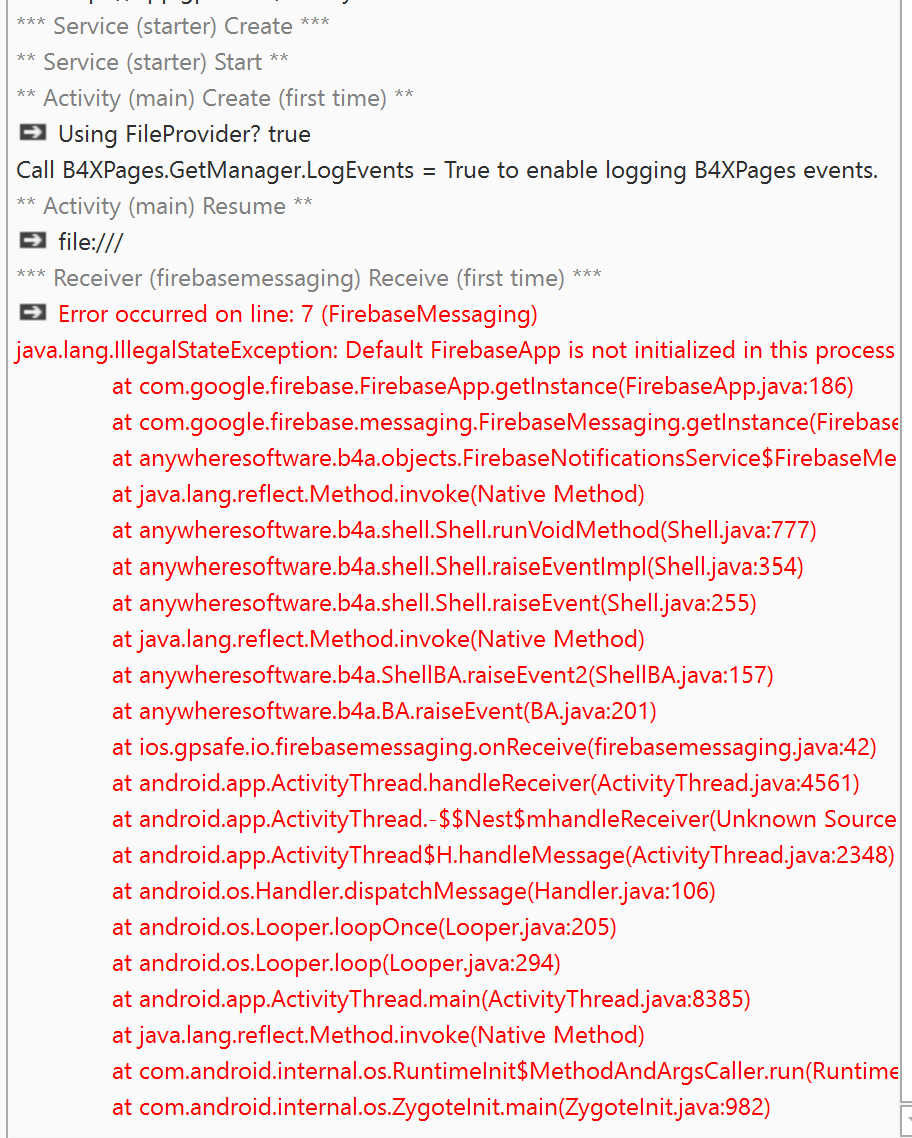Click the arrow icon beside 'file:///'
Screen dimensions: 912x1138
(33, 241)
